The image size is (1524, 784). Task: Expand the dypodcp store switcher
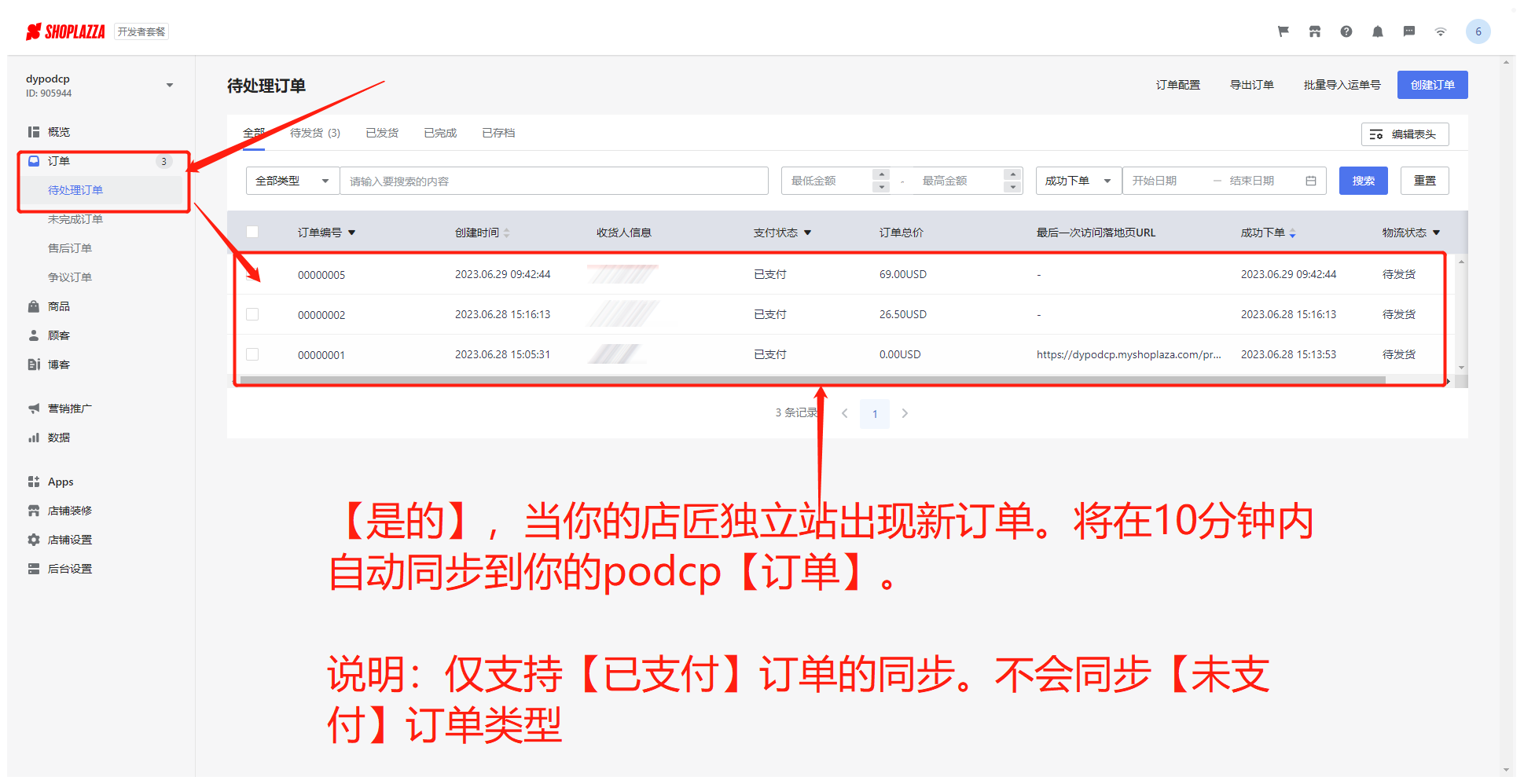pos(170,85)
